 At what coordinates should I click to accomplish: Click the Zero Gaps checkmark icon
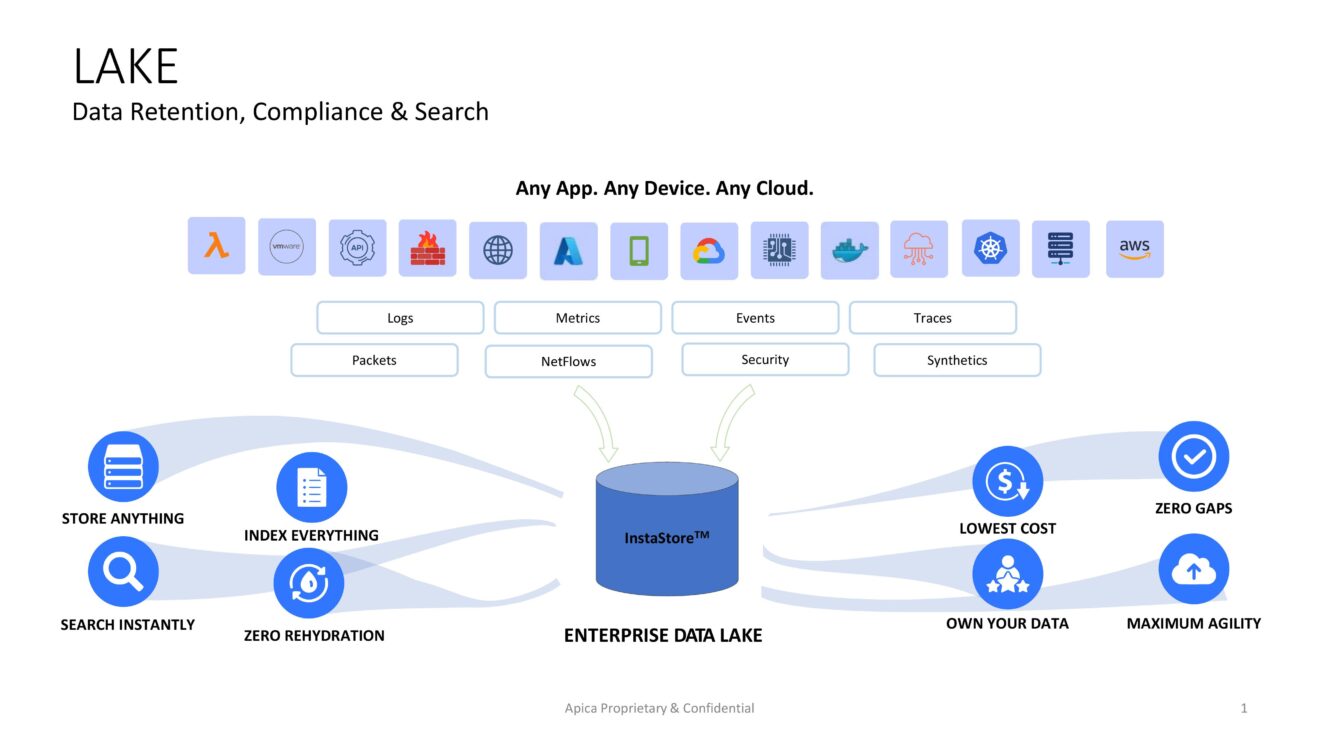[1193, 457]
